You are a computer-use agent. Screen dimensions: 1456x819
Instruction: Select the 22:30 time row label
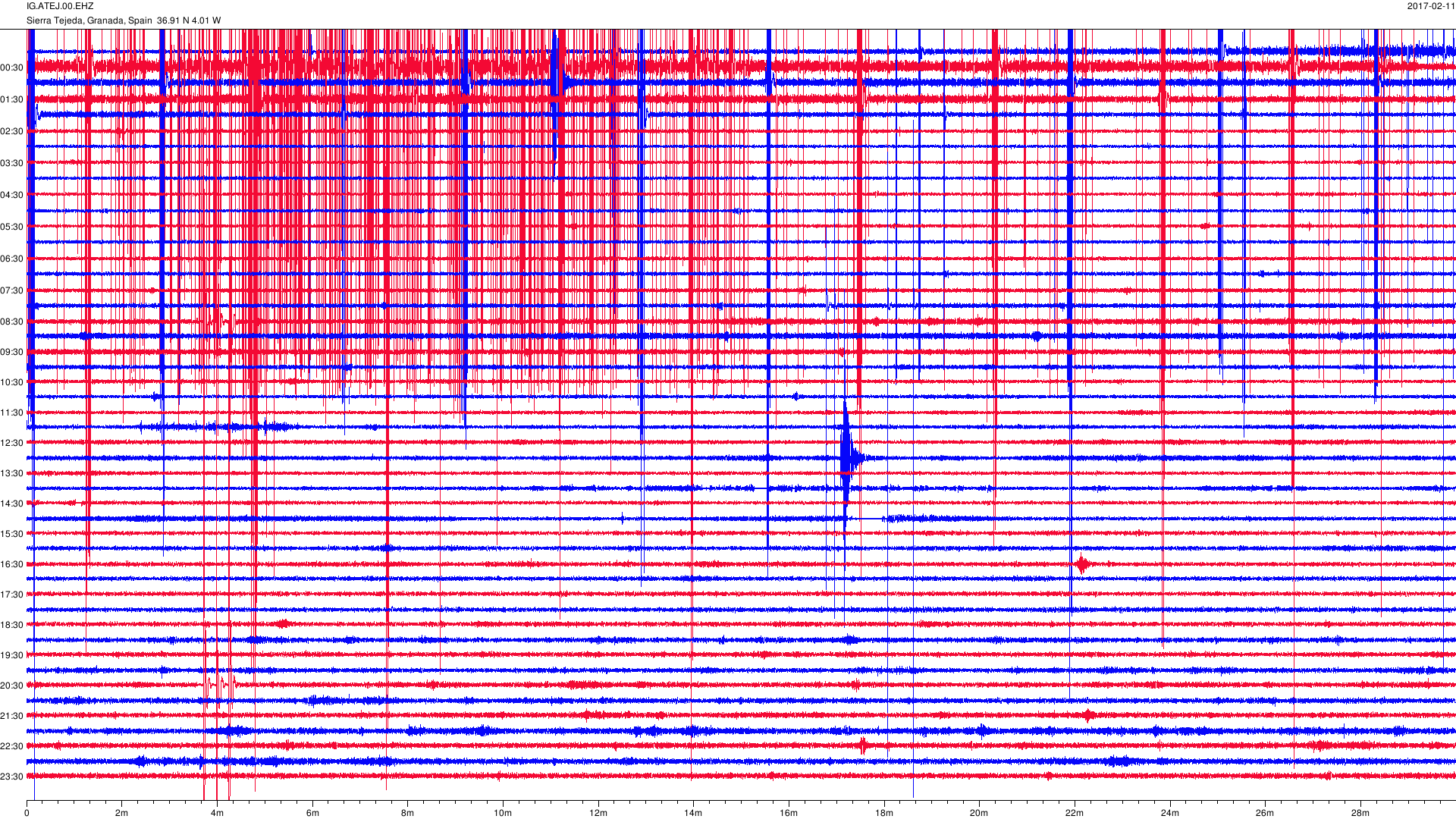[x=12, y=746]
